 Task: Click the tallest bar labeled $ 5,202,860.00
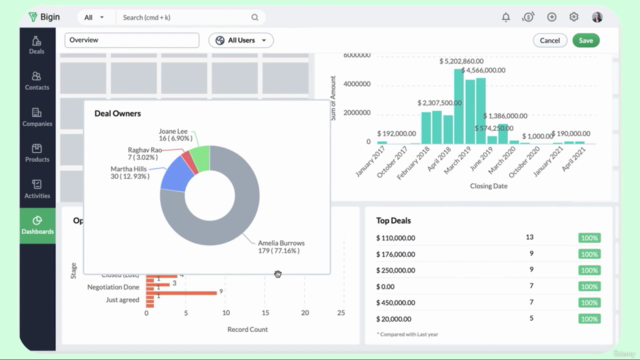(x=459, y=107)
